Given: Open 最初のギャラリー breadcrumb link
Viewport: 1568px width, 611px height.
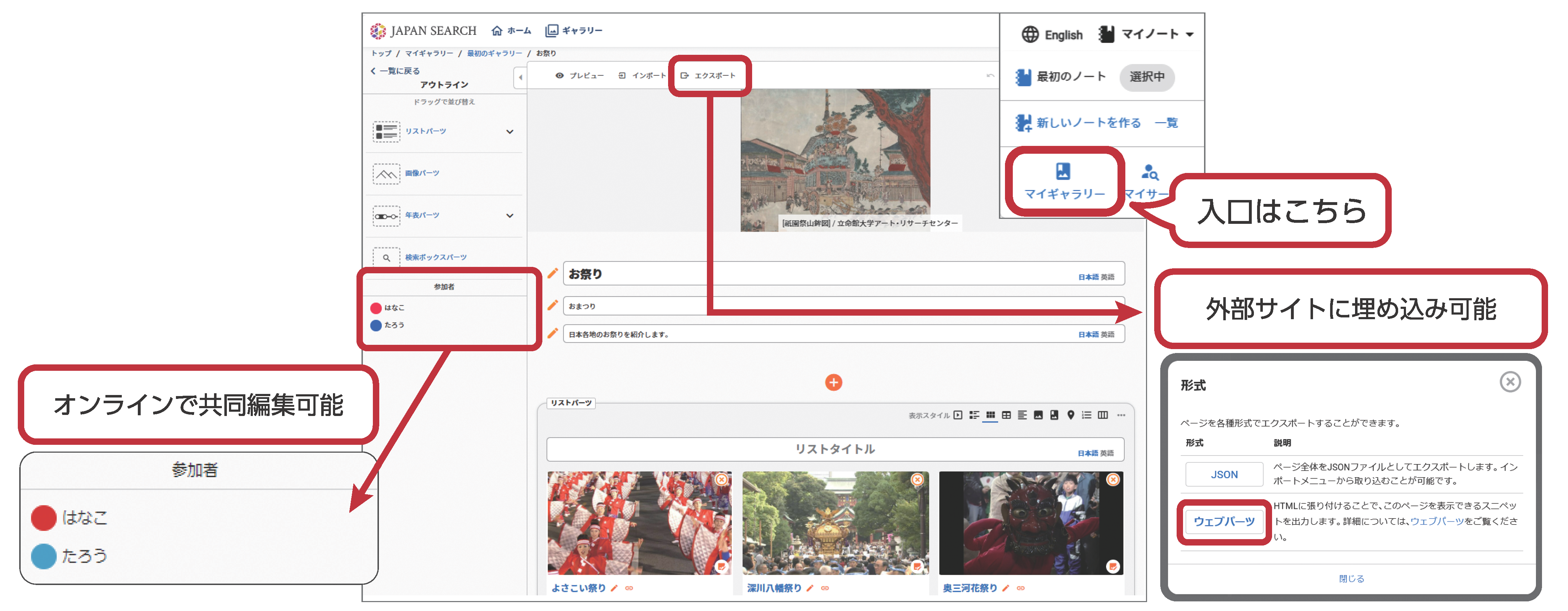Looking at the screenshot, I should (494, 53).
